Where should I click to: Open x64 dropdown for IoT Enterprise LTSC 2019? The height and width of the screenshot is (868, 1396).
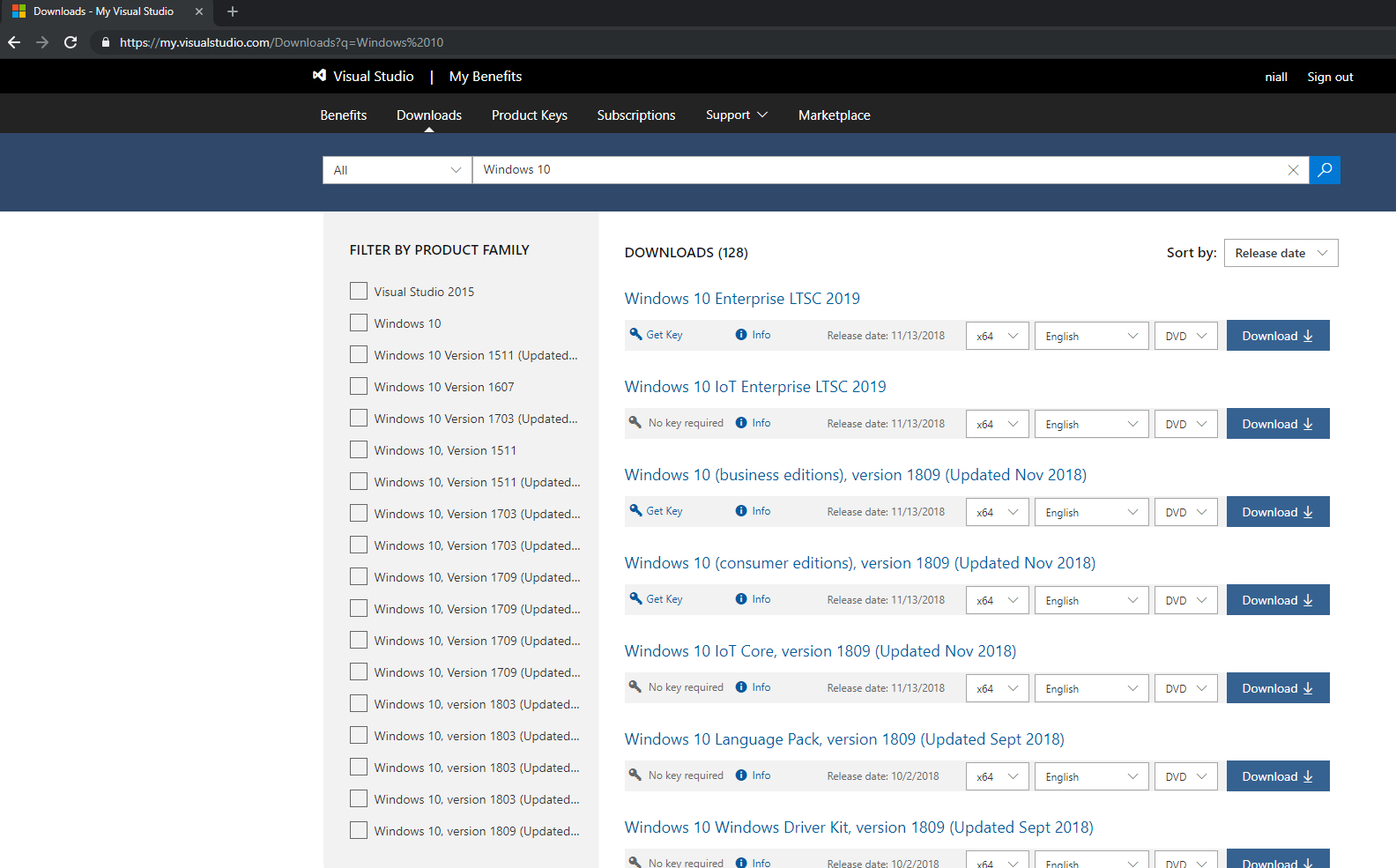[x=997, y=424]
